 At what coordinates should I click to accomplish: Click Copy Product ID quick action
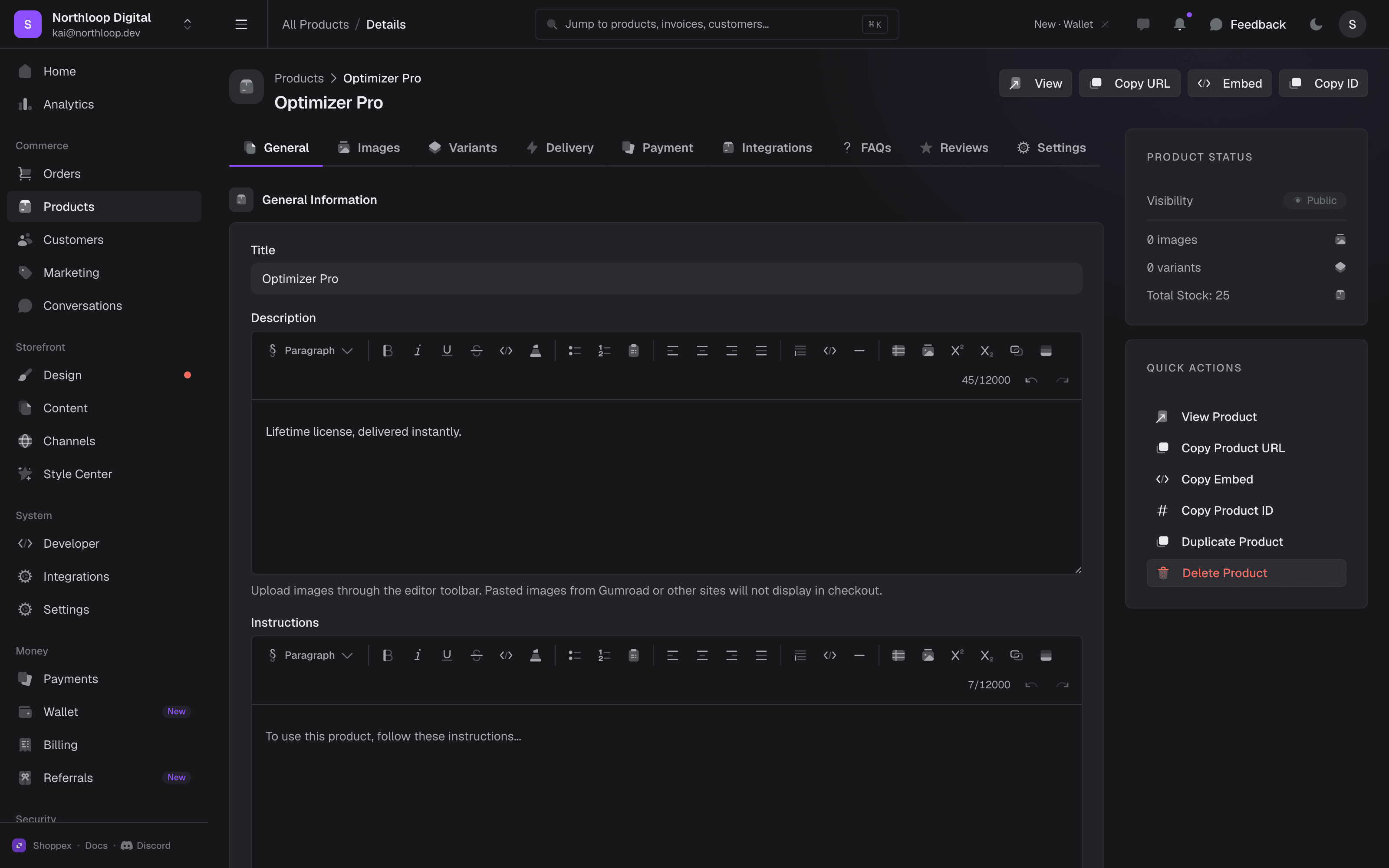click(x=1246, y=510)
